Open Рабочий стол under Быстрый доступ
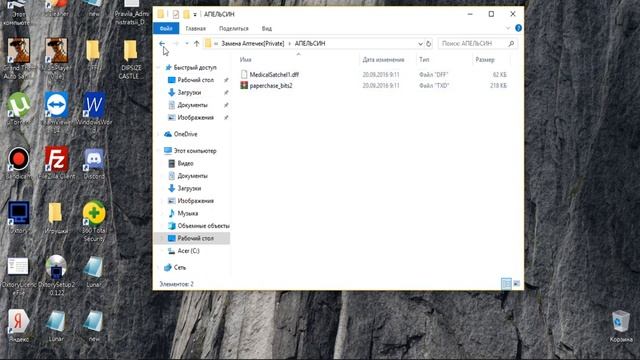640x360 pixels. [x=195, y=80]
